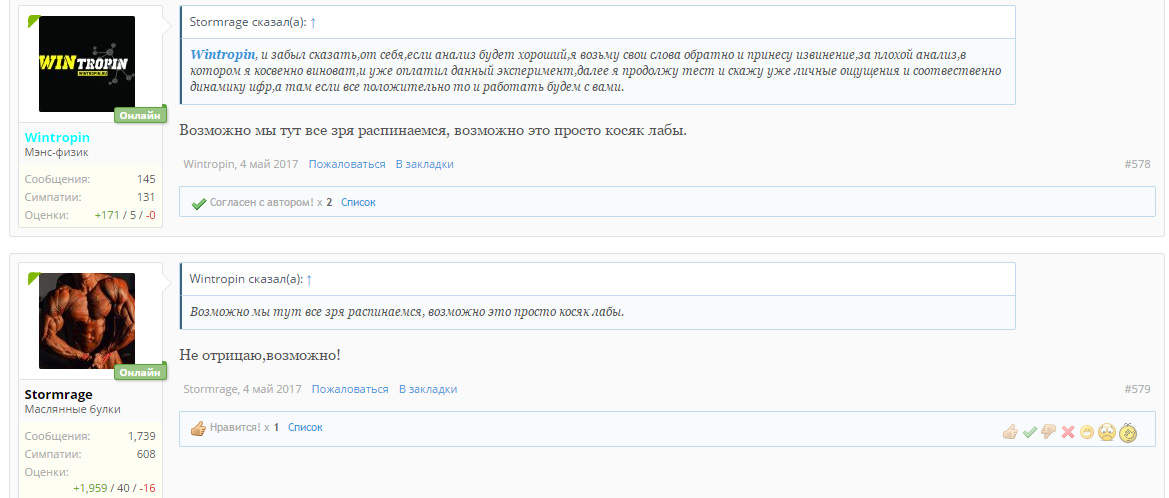Bookmark post #578 with В закладки
The height and width of the screenshot is (498, 1169).
[424, 164]
